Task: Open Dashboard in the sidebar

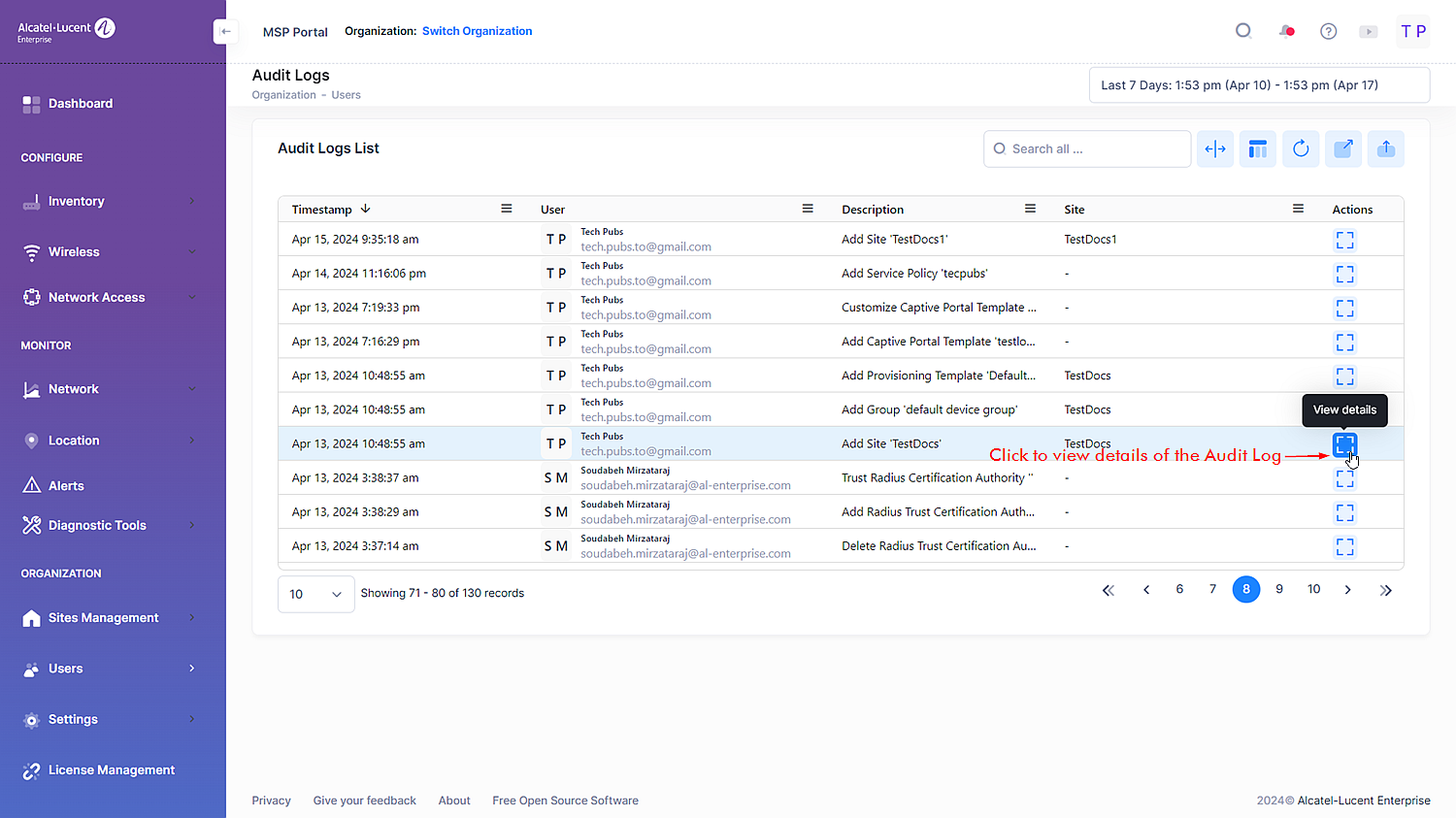Action: point(81,104)
